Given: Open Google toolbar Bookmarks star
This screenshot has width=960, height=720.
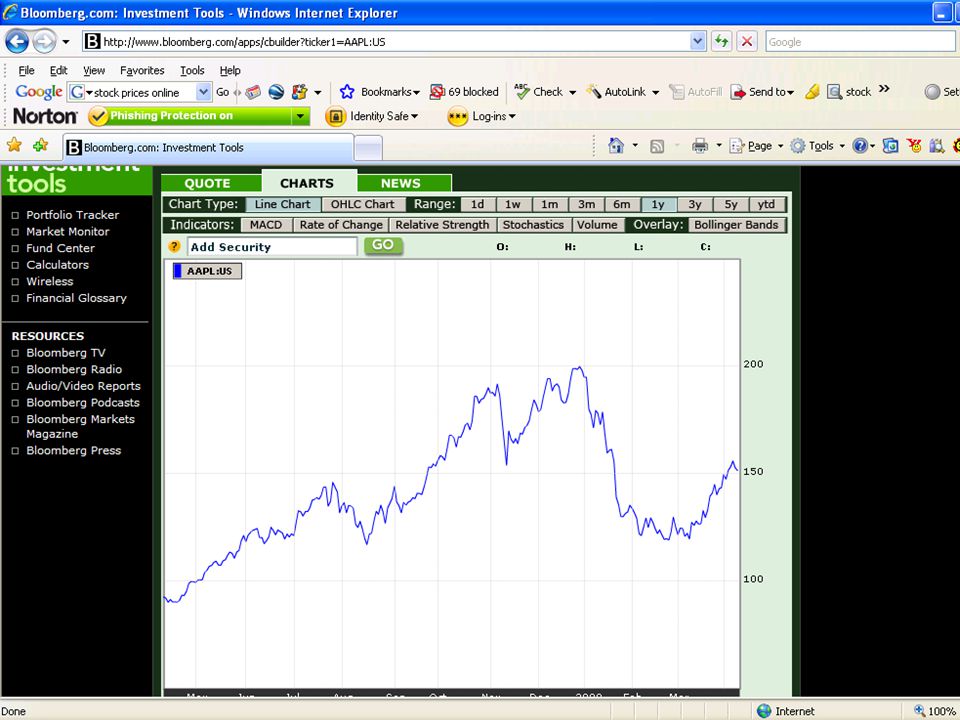Looking at the screenshot, I should (x=347, y=92).
